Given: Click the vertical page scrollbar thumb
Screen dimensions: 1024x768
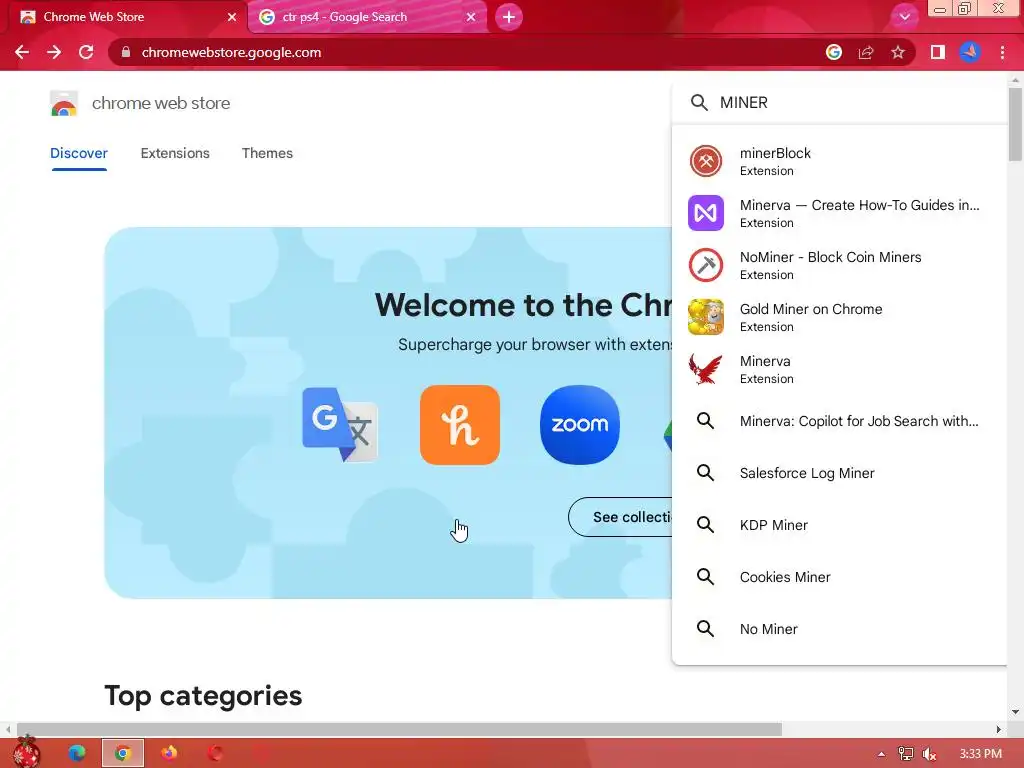Looking at the screenshot, I should tap(1015, 124).
